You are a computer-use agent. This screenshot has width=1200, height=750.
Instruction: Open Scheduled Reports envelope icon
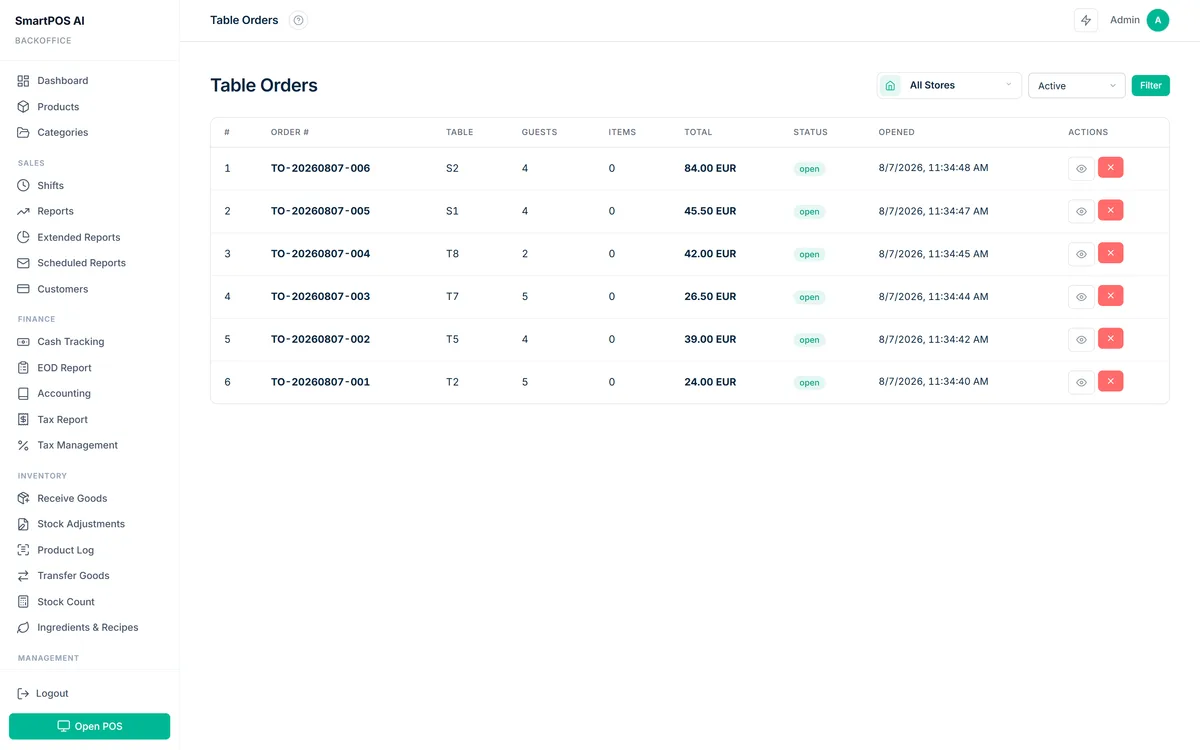click(x=23, y=264)
